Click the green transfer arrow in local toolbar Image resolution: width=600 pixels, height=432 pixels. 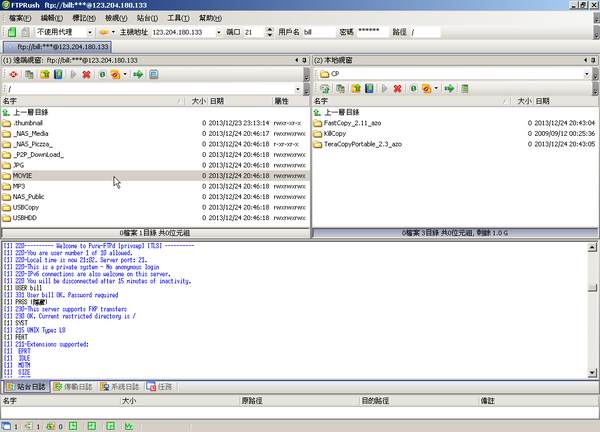click(x=448, y=88)
